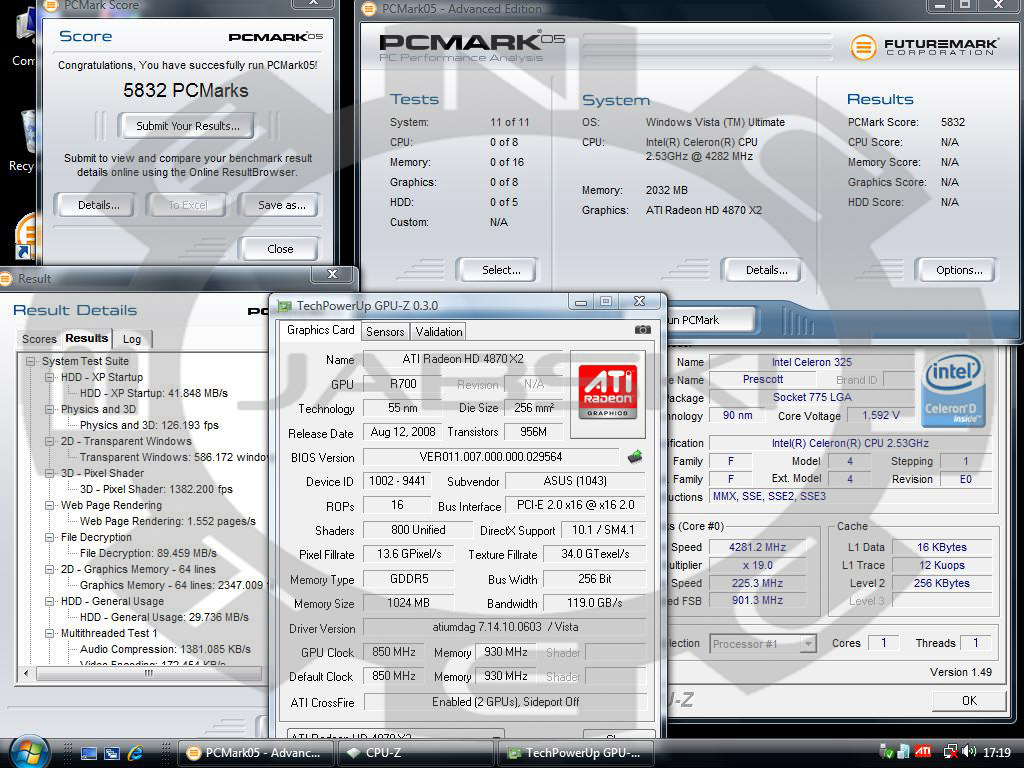Click the Intel Celeron D logo in CPU-Z
Image resolution: width=1024 pixels, height=768 pixels.
pos(953,389)
